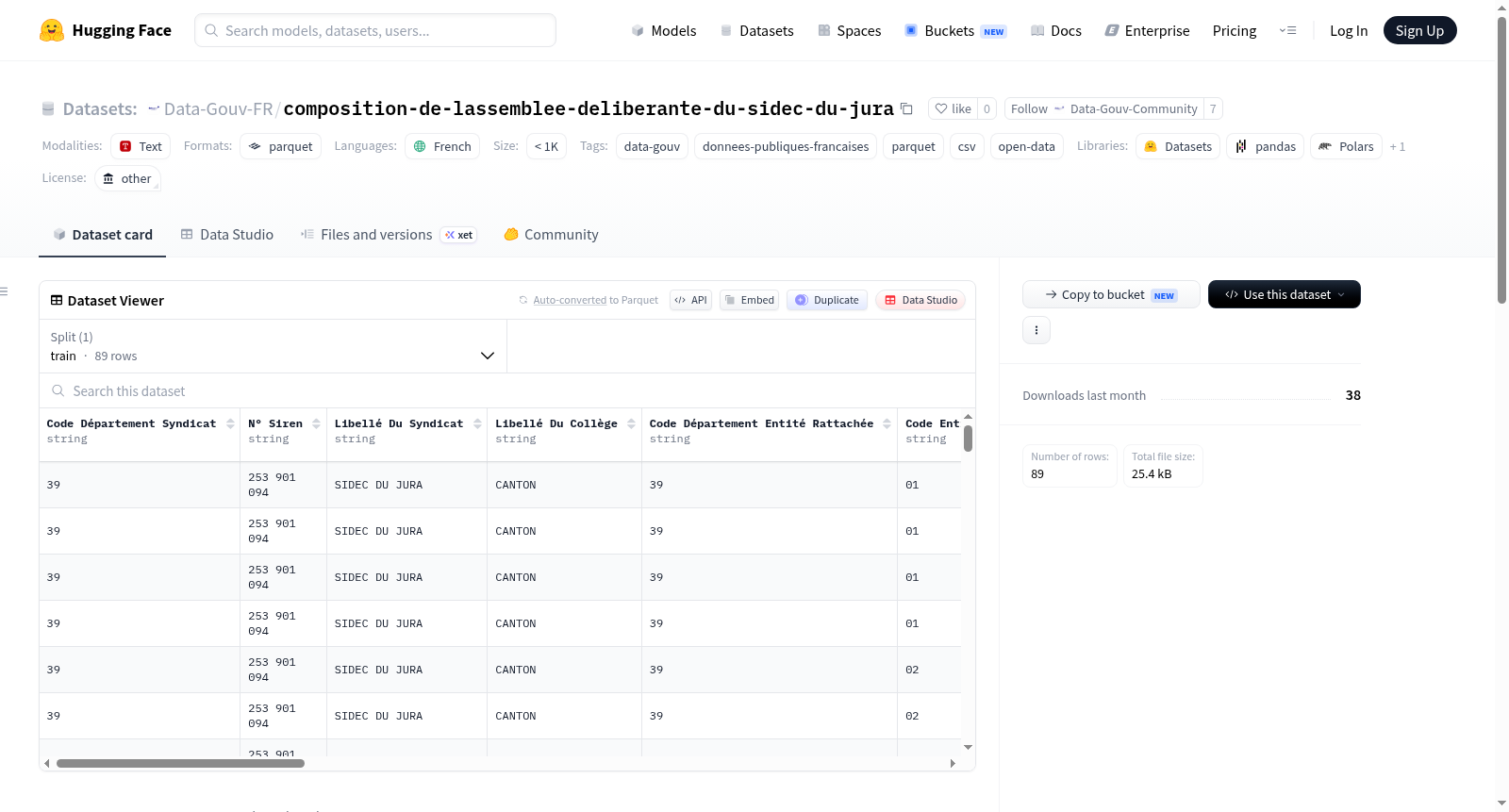The width and height of the screenshot is (1509, 812).
Task: Copy dataset name with the copy icon
Action: [x=906, y=108]
